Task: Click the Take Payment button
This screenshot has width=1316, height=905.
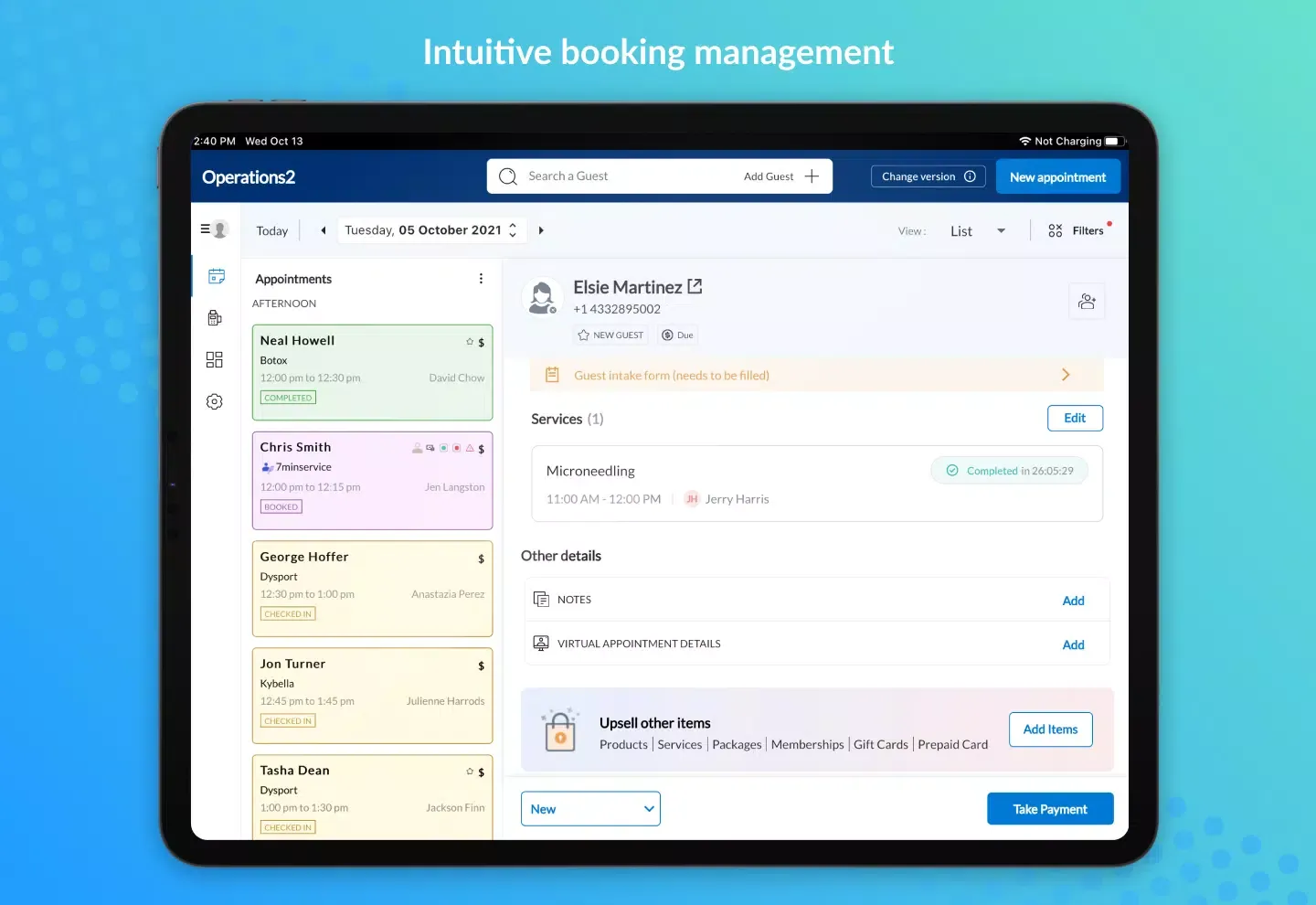Action: [1050, 809]
